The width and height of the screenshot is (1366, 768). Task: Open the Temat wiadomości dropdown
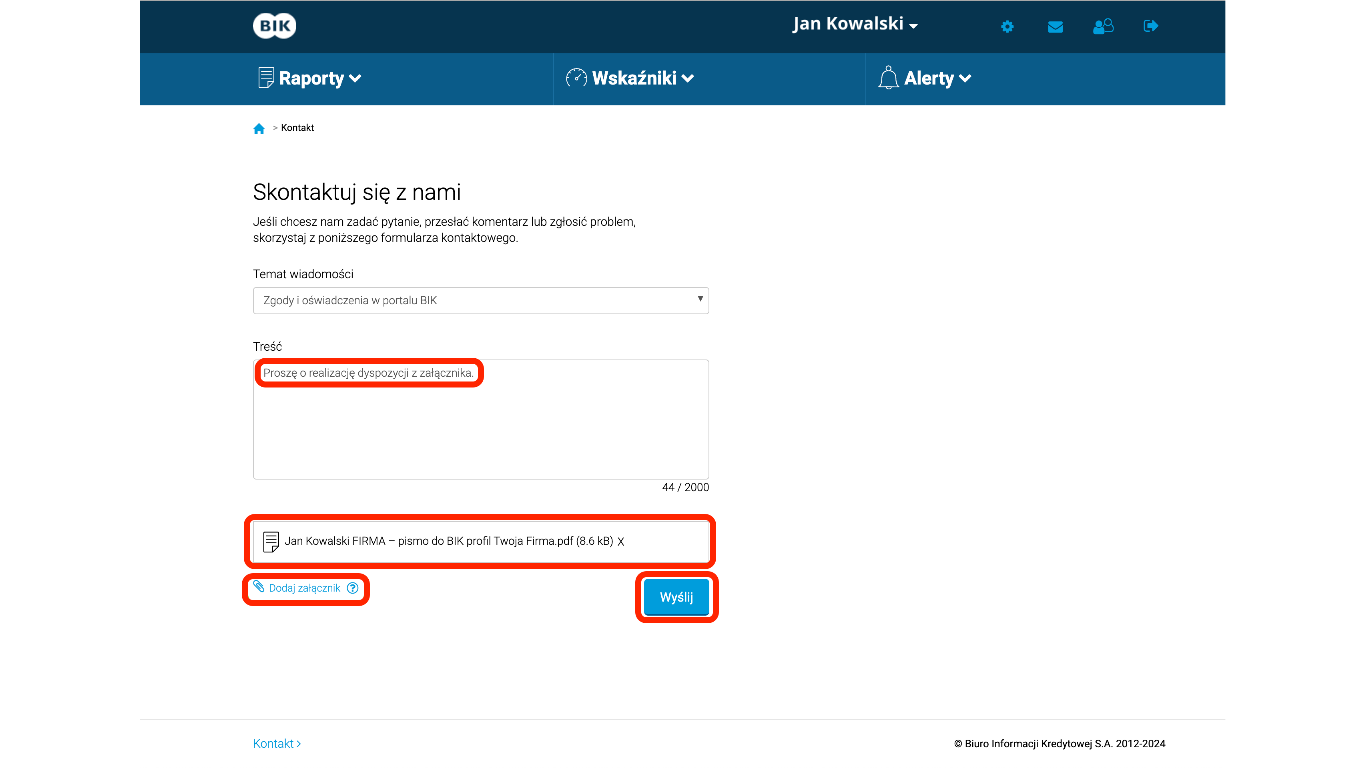click(481, 300)
